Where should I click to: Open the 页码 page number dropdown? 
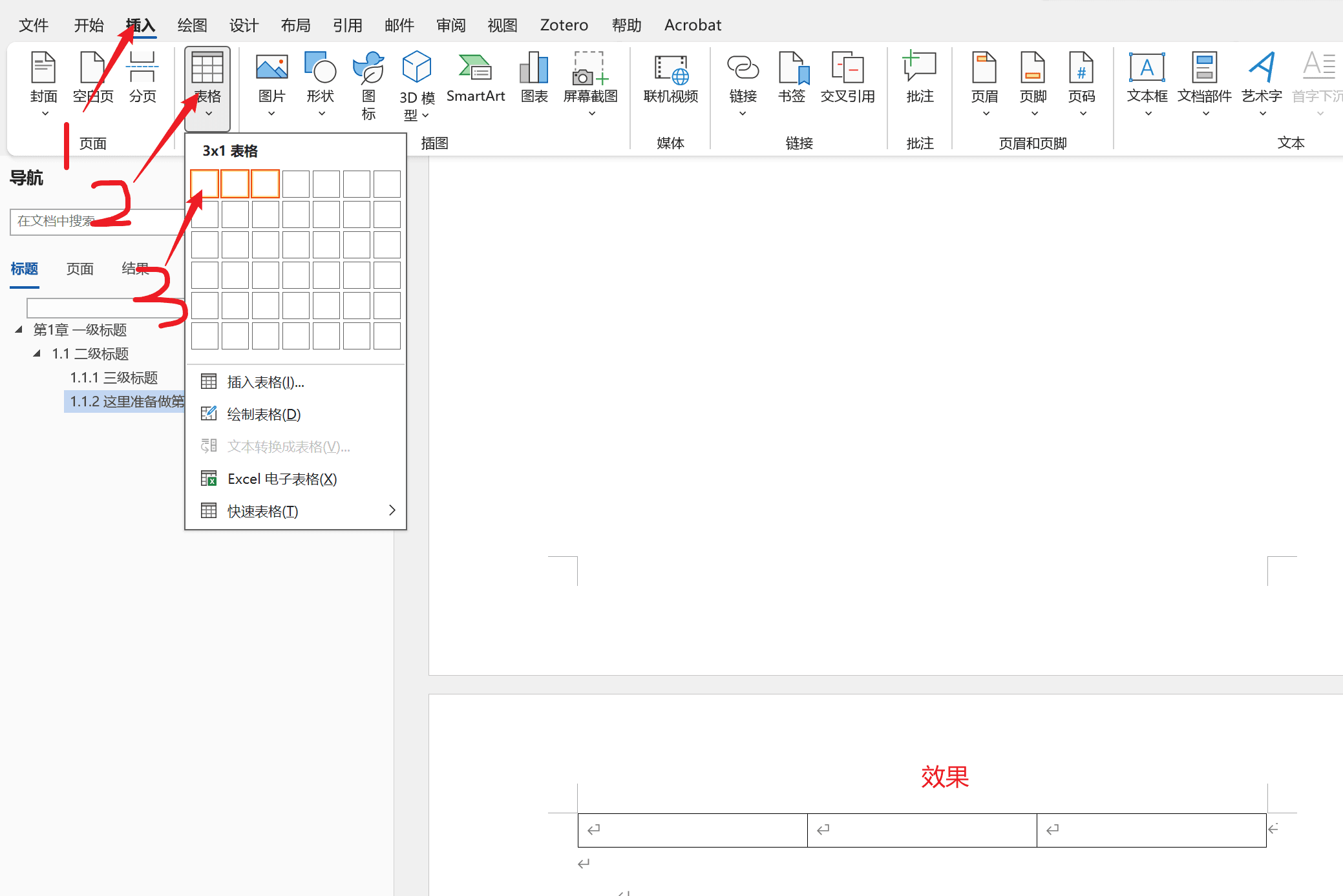click(x=1081, y=114)
